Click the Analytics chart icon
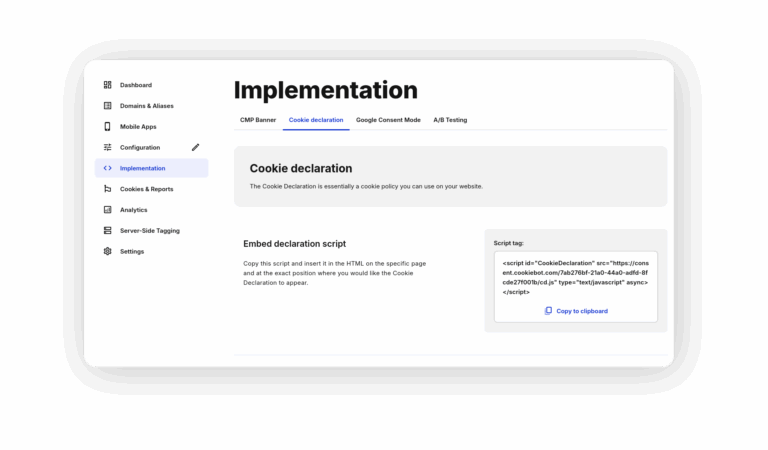The width and height of the screenshot is (768, 450). (107, 210)
